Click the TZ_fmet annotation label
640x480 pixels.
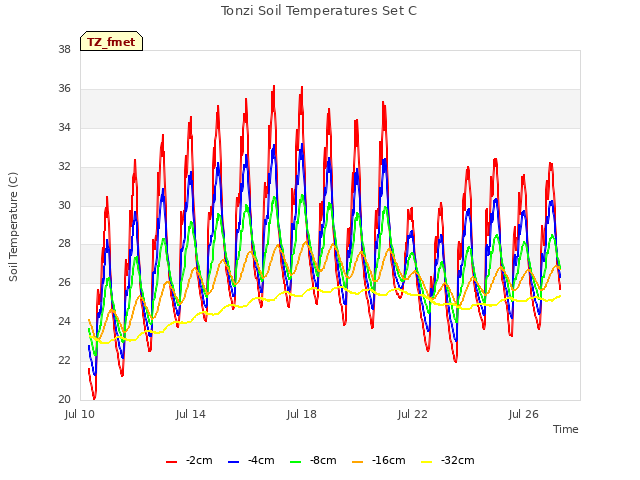111,42
